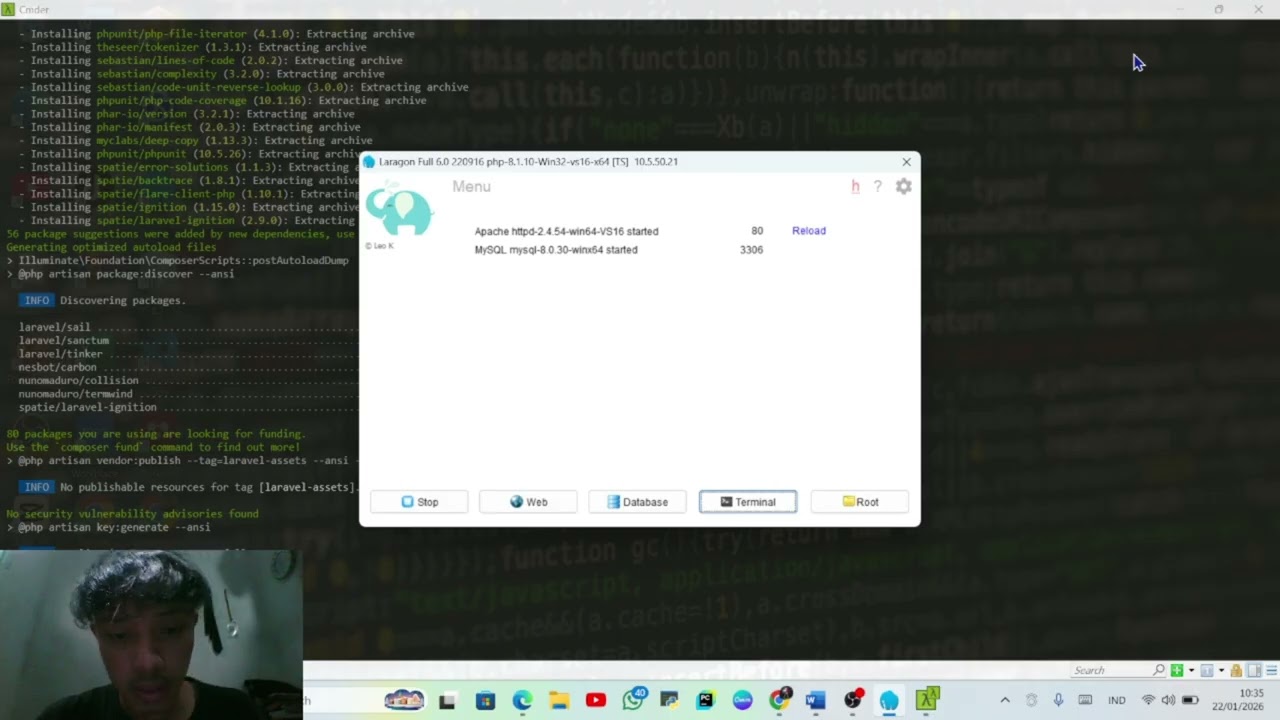This screenshot has height=720, width=1280.
Task: Click the red 'h' hosts icon in Laragon
Action: pos(855,186)
